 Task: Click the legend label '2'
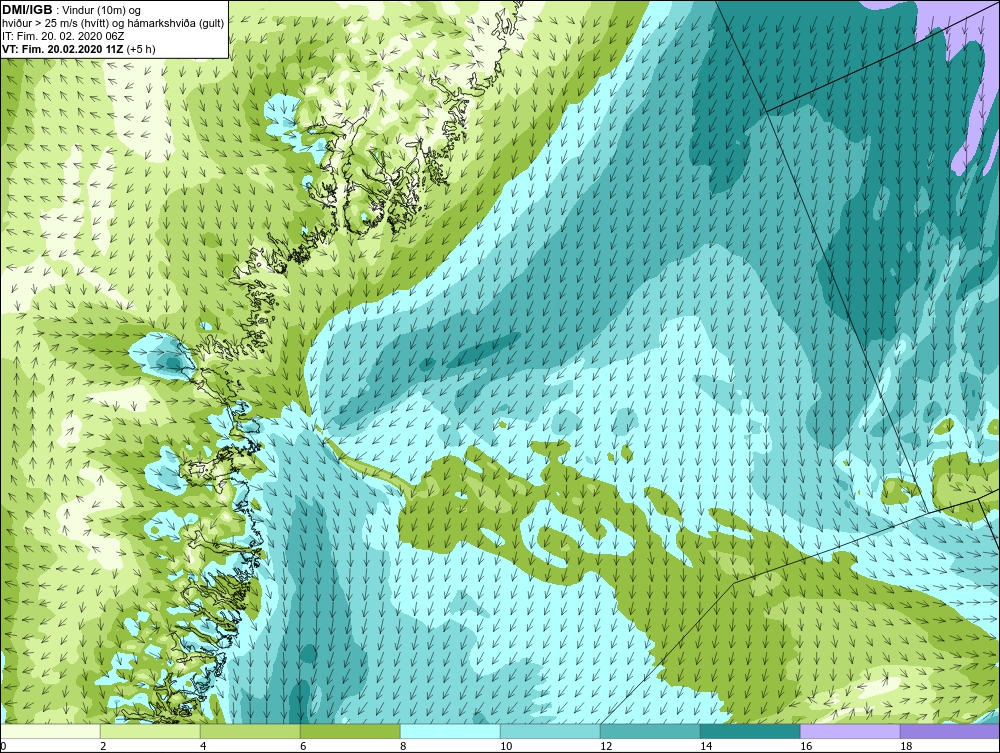point(103,746)
